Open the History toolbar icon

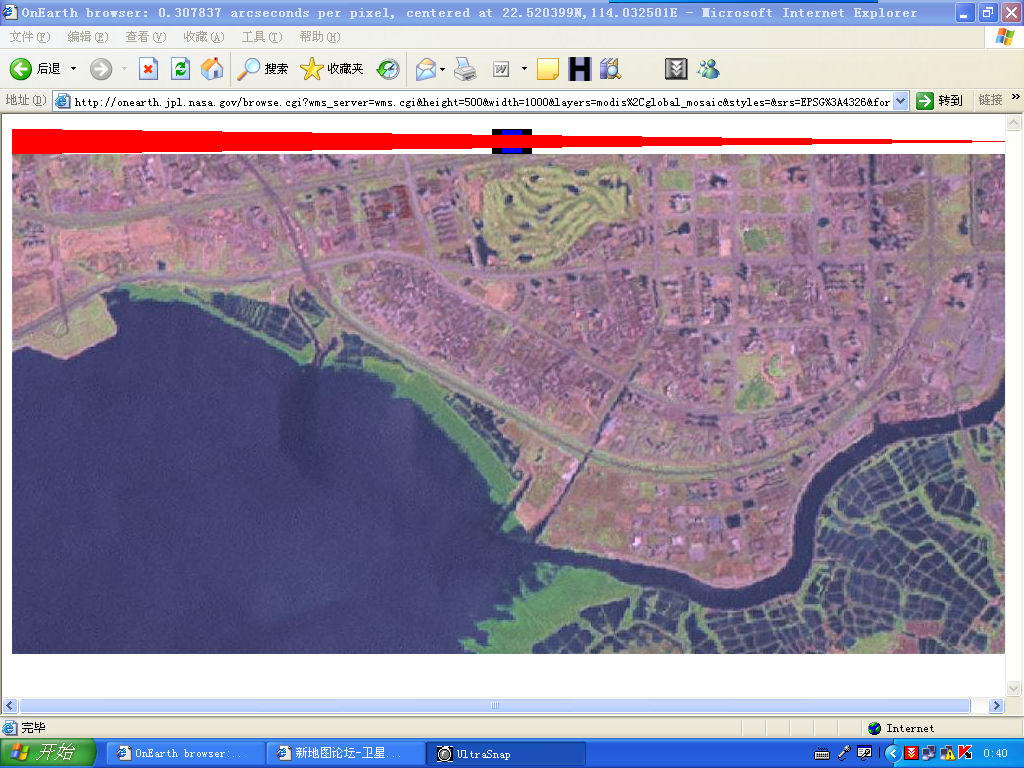click(x=388, y=69)
